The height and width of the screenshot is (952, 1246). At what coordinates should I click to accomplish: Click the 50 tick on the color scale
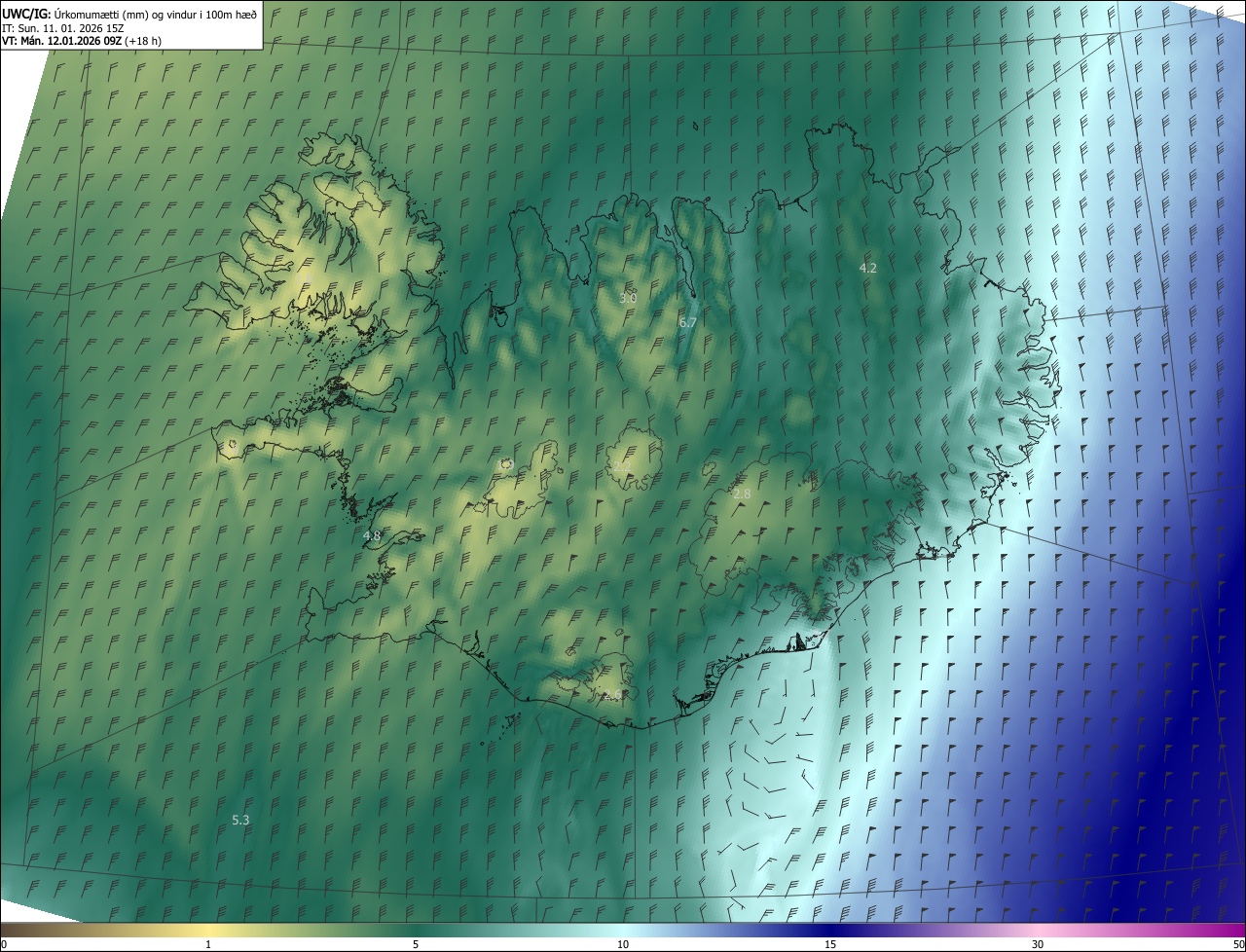1238,944
